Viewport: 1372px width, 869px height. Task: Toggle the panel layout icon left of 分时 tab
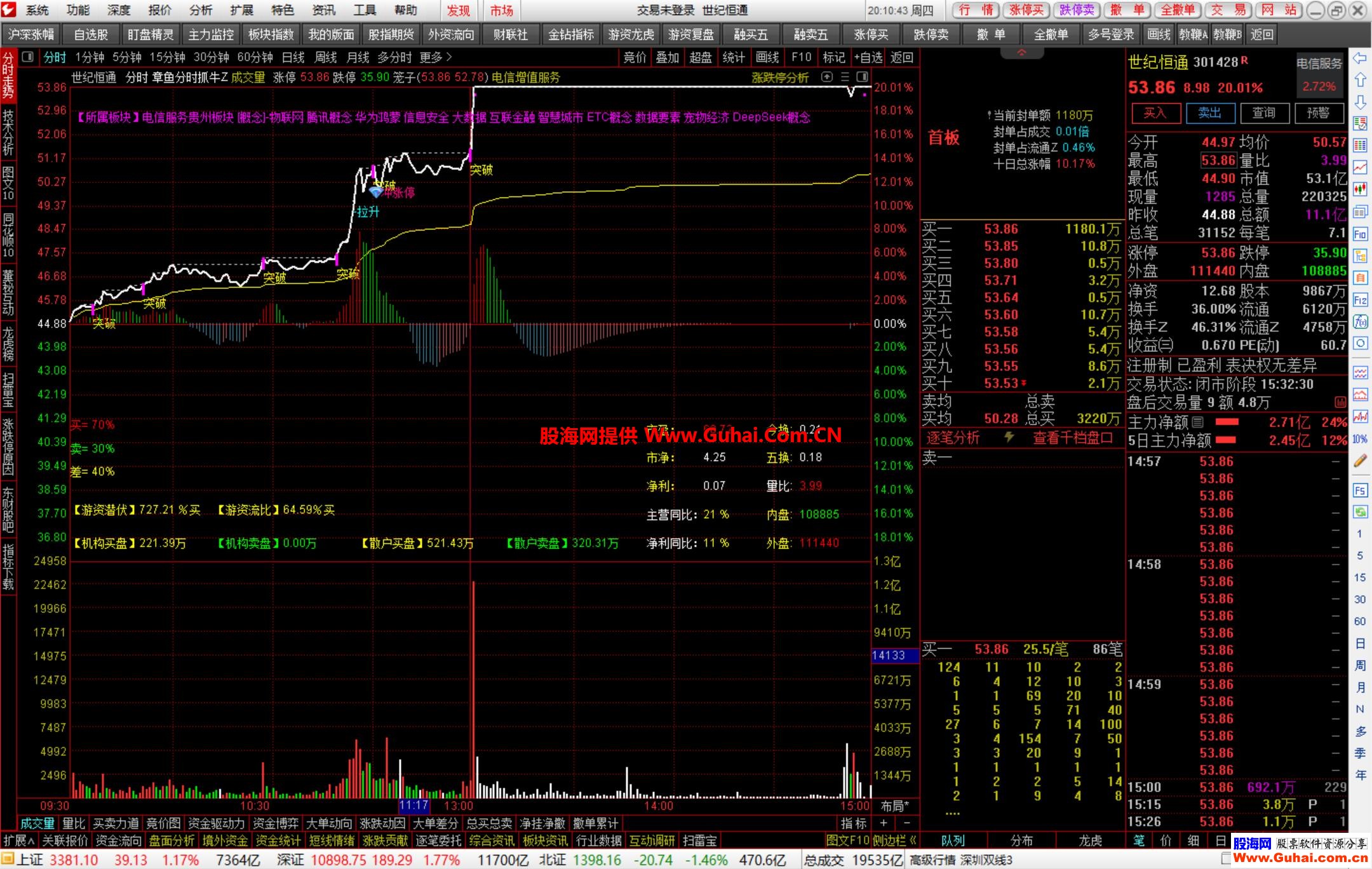[x=27, y=57]
